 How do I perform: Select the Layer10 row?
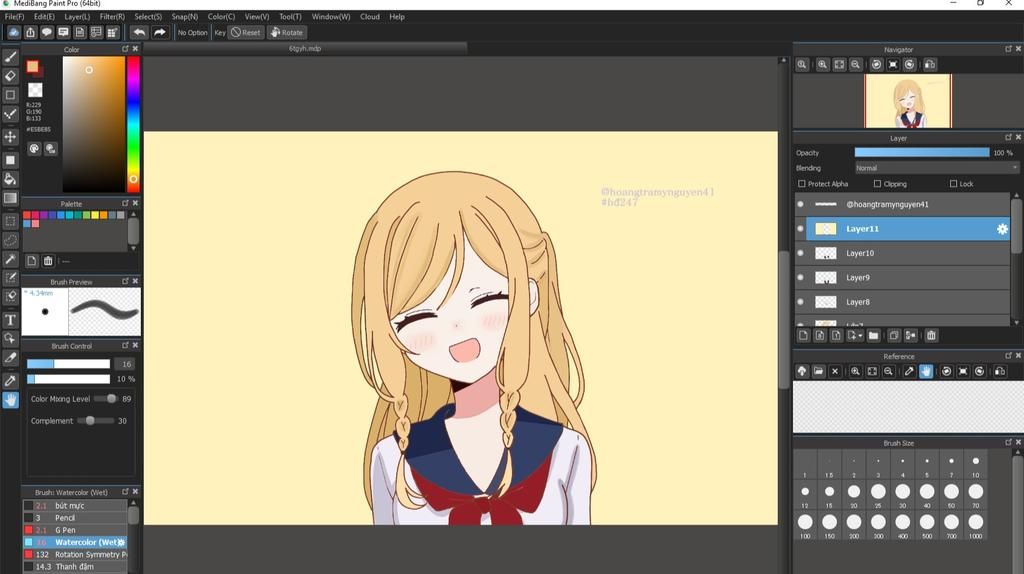903,253
